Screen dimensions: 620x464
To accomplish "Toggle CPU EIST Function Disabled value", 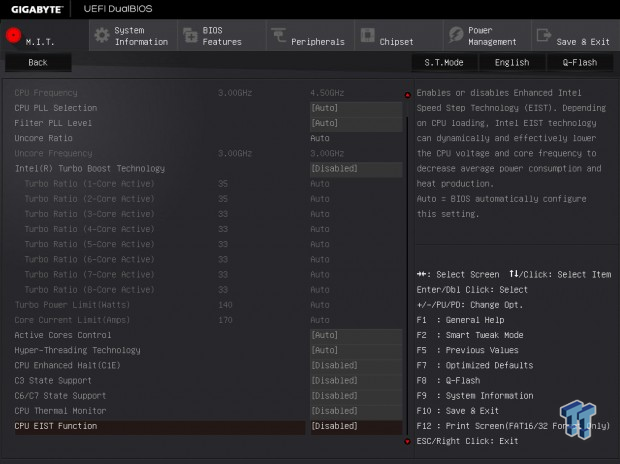I will click(x=356, y=426).
